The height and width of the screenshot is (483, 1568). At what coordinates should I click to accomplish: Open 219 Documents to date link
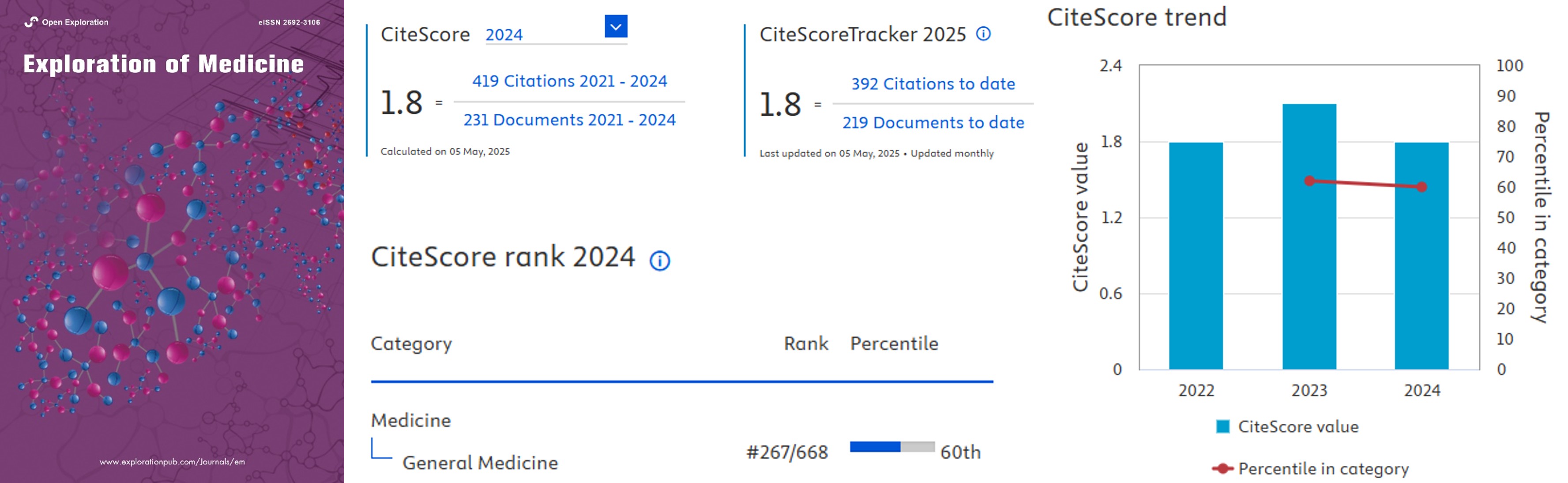tap(933, 123)
